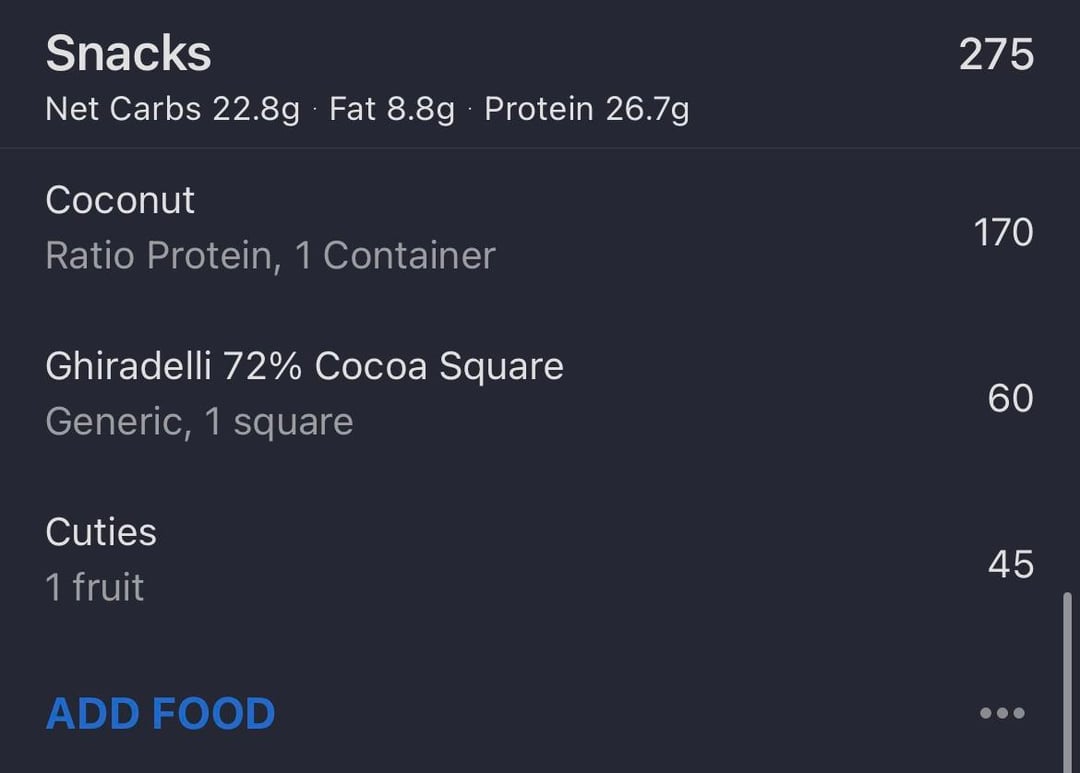Open the Coconut food entry
Viewport: 1080px width, 773px height.
[x=120, y=201]
